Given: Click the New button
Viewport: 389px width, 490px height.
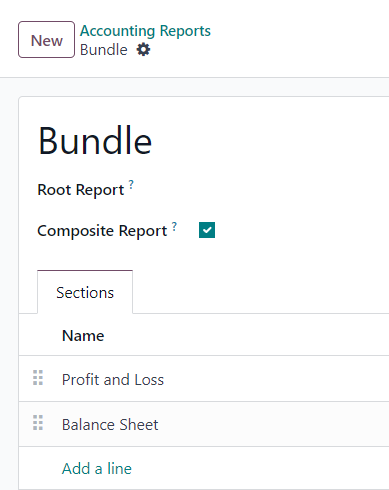Looking at the screenshot, I should (46, 40).
